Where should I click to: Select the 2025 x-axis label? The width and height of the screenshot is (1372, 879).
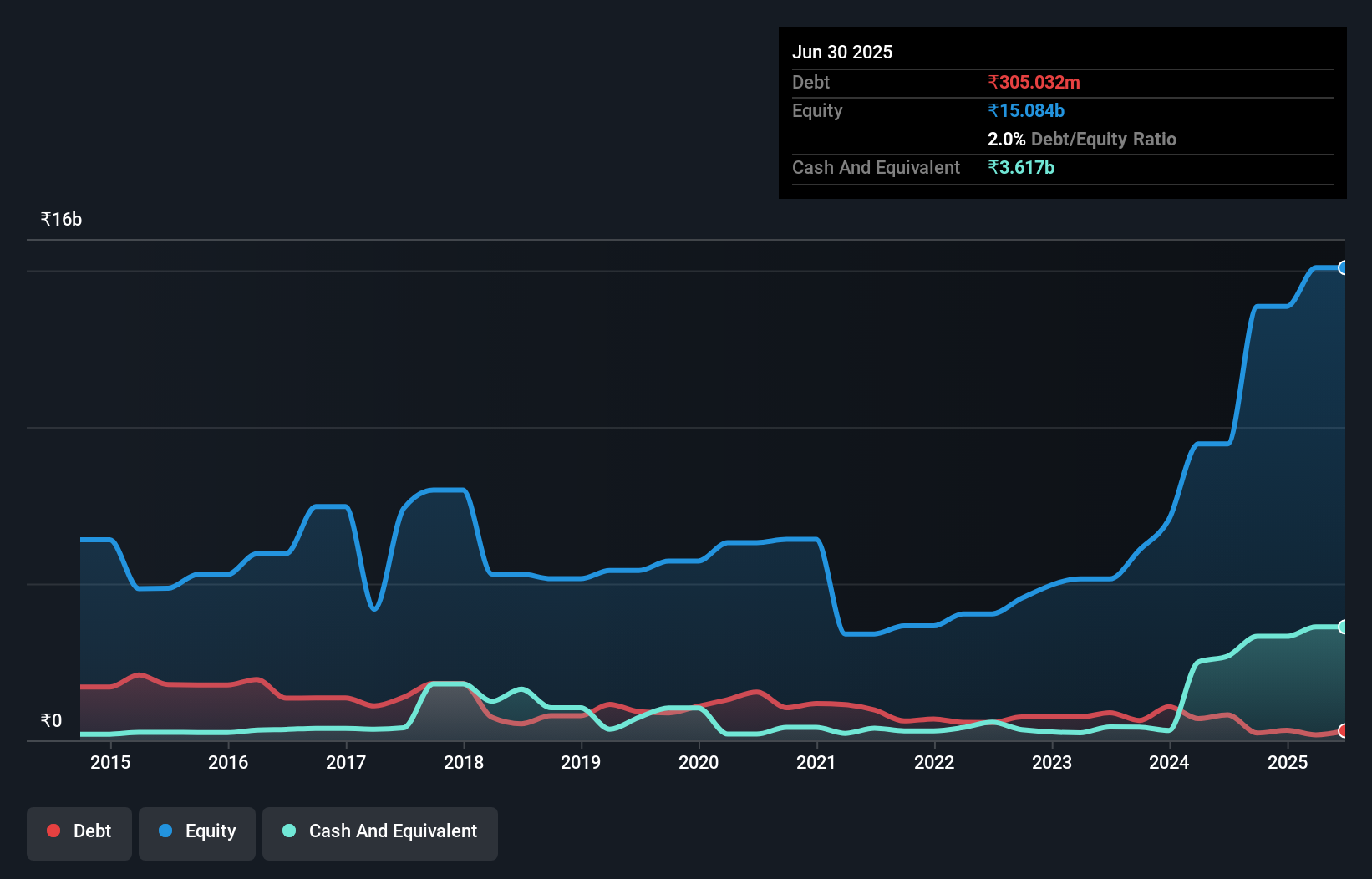1288,762
